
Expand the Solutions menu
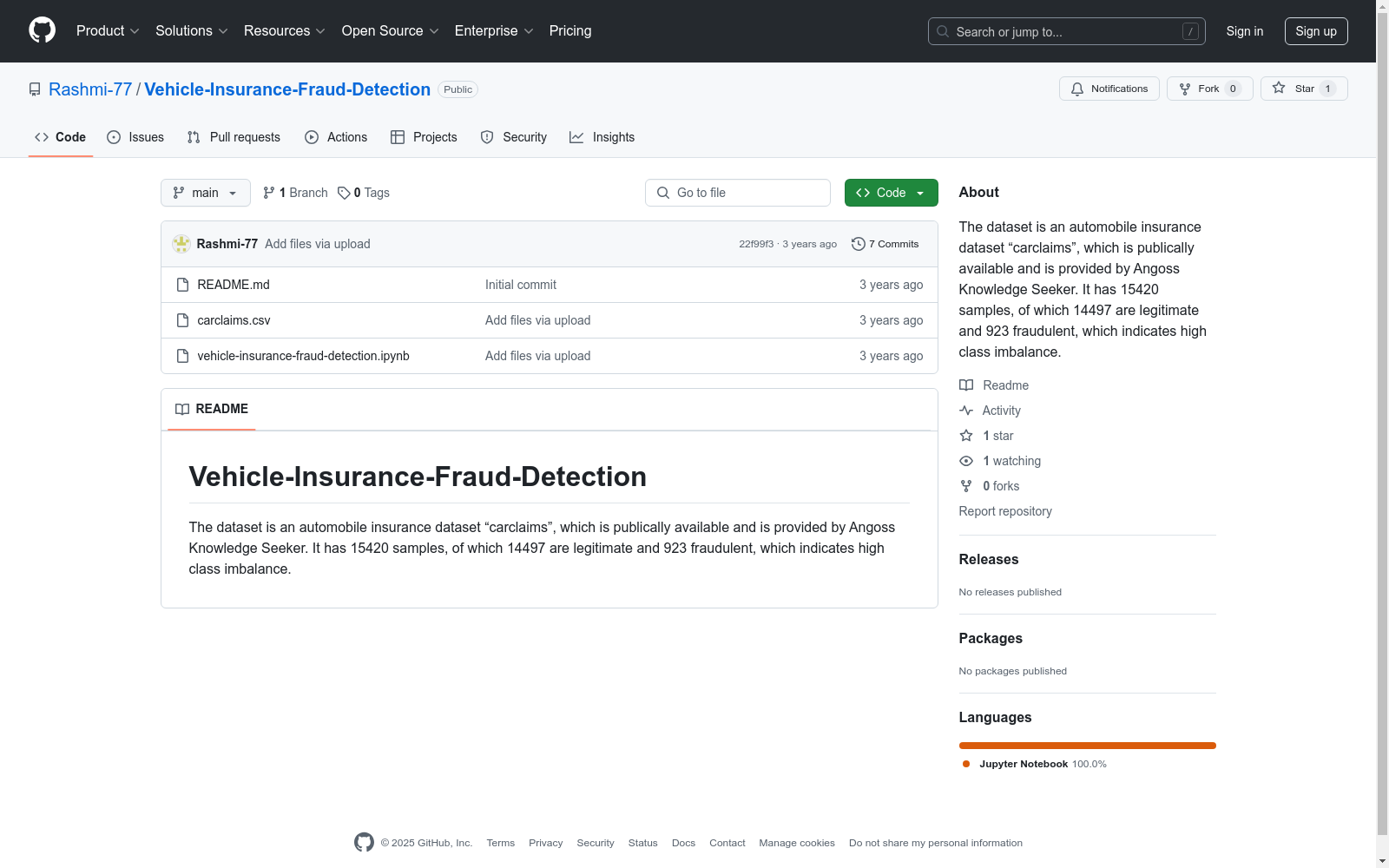(192, 30)
